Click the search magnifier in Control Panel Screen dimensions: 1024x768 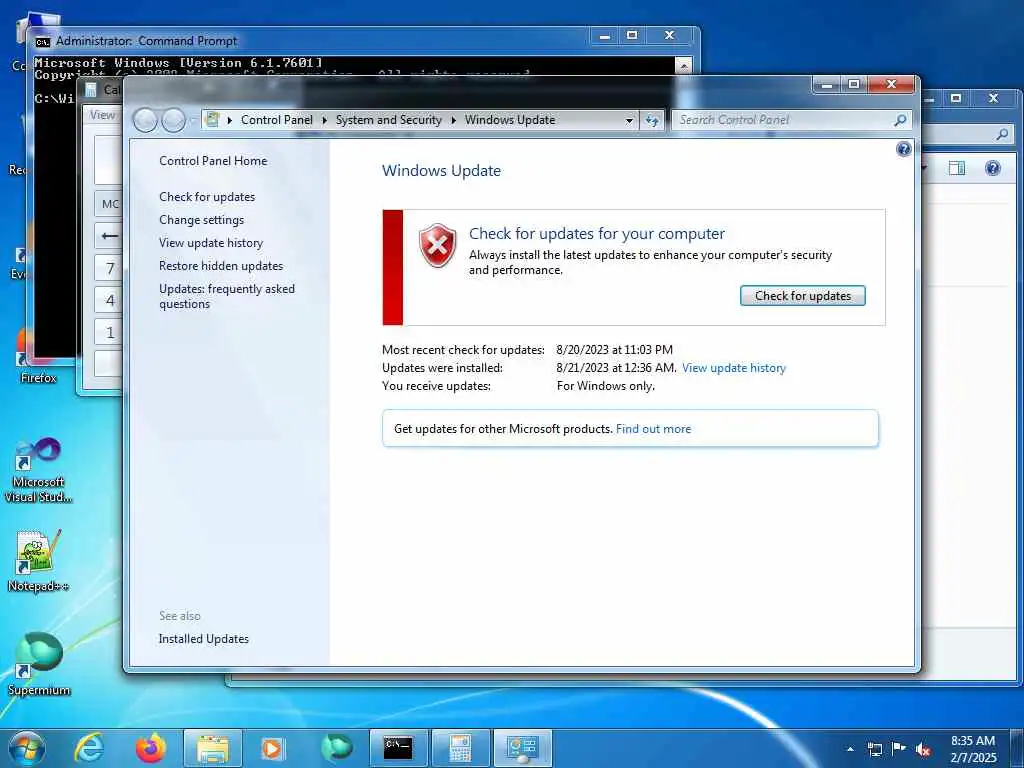900,120
